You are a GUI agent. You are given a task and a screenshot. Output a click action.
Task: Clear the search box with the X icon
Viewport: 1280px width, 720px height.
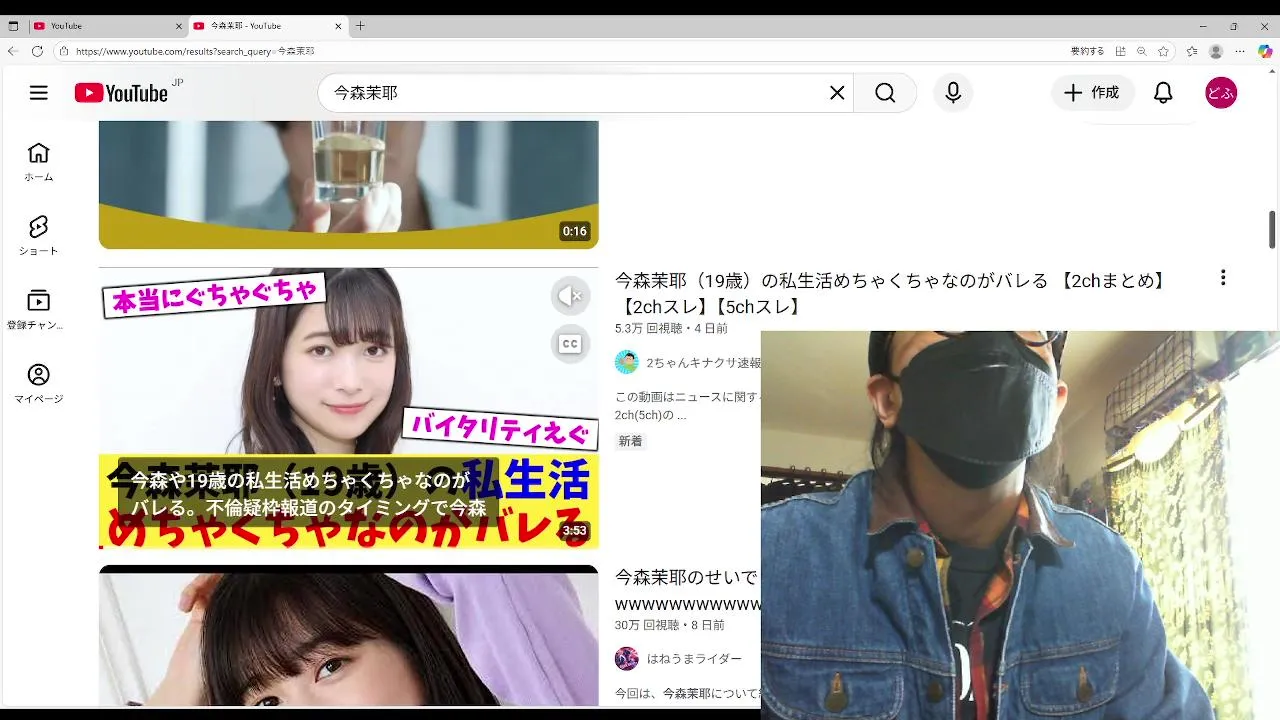[x=837, y=93]
